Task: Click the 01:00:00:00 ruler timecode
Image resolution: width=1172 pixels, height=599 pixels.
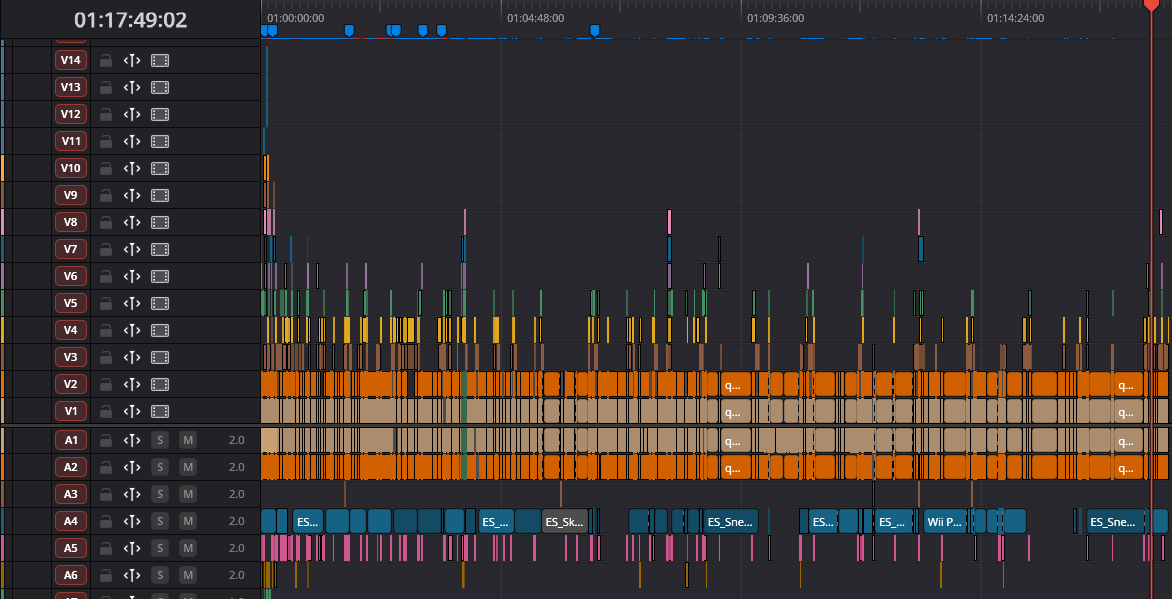Action: (295, 18)
